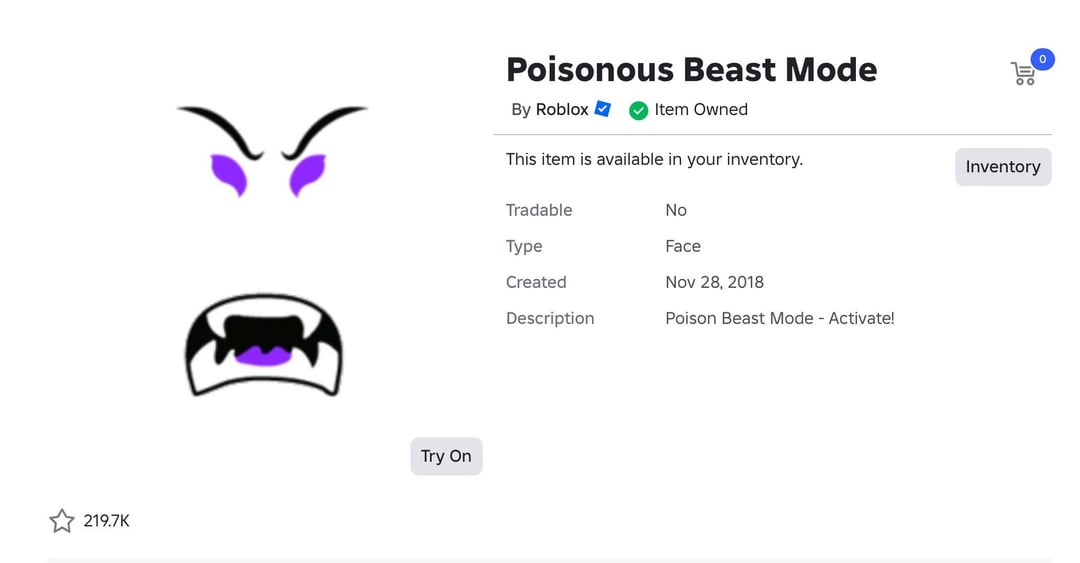Click the Item Owned status text
The height and width of the screenshot is (563, 1080).
click(x=701, y=110)
